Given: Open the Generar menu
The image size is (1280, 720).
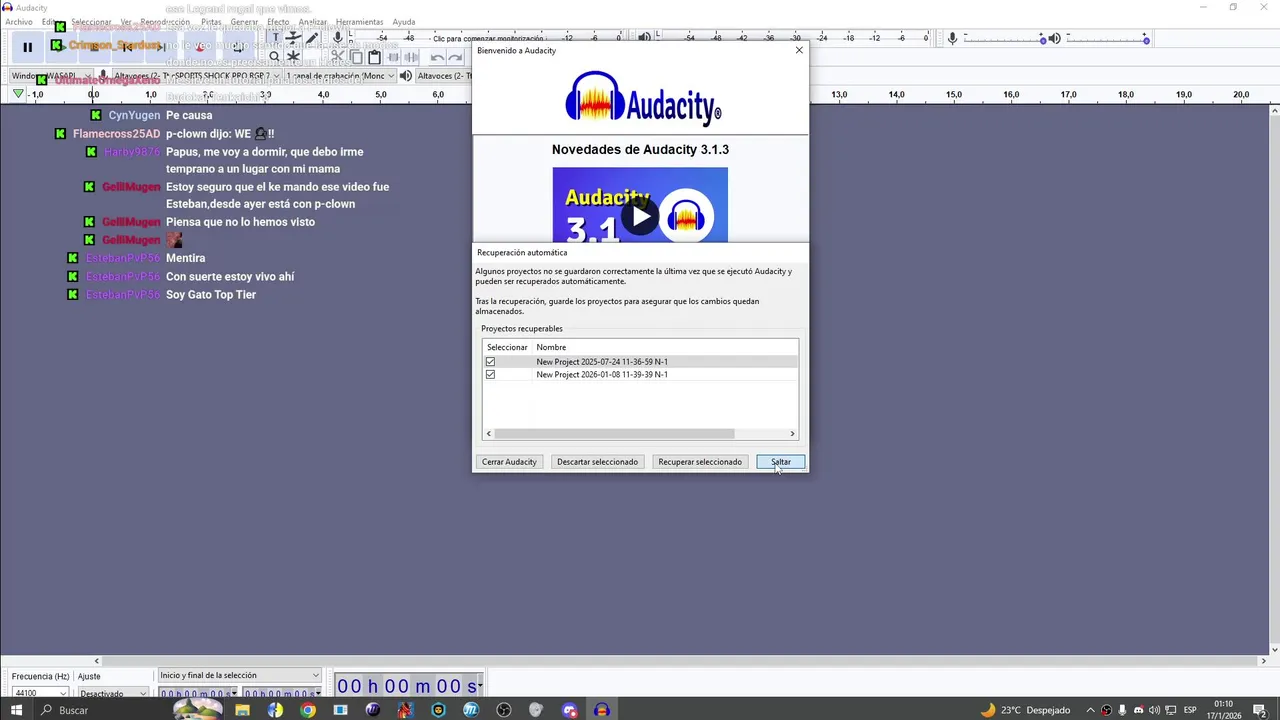Looking at the screenshot, I should (x=244, y=22).
